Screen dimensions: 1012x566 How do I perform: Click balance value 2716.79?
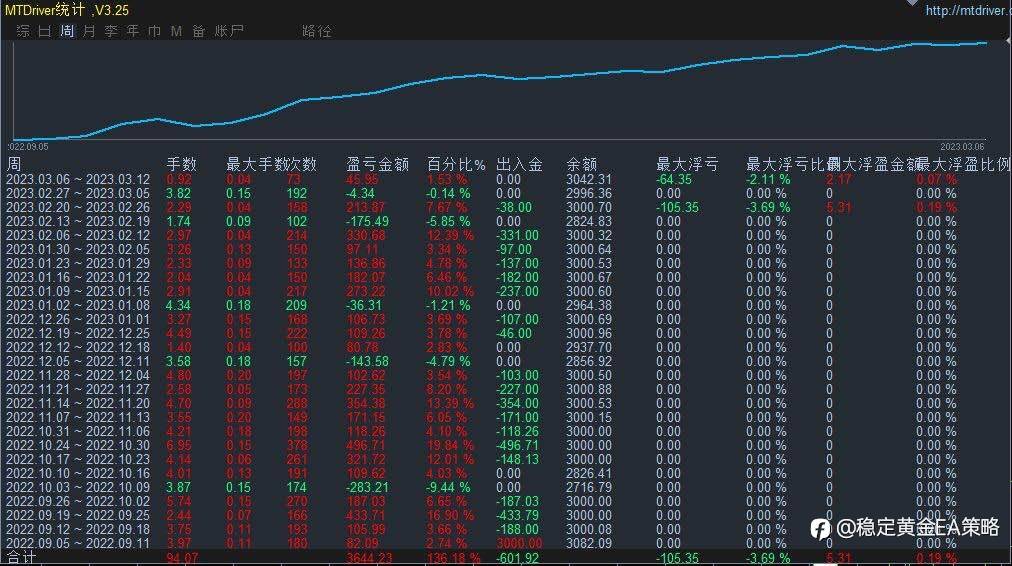589,487
